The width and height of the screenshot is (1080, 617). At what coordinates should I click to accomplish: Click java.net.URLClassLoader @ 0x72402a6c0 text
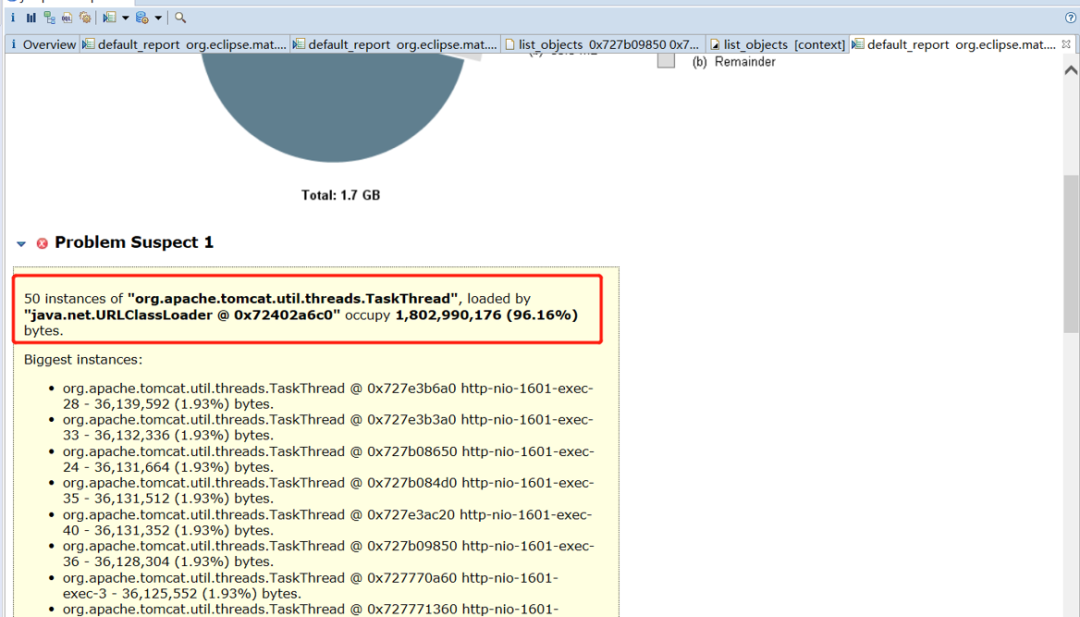183,315
